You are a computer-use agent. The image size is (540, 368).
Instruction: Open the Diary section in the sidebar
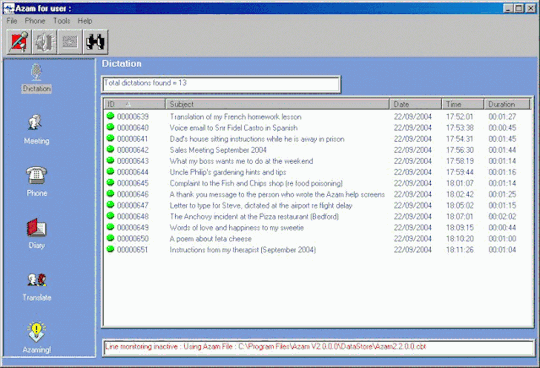(x=37, y=233)
